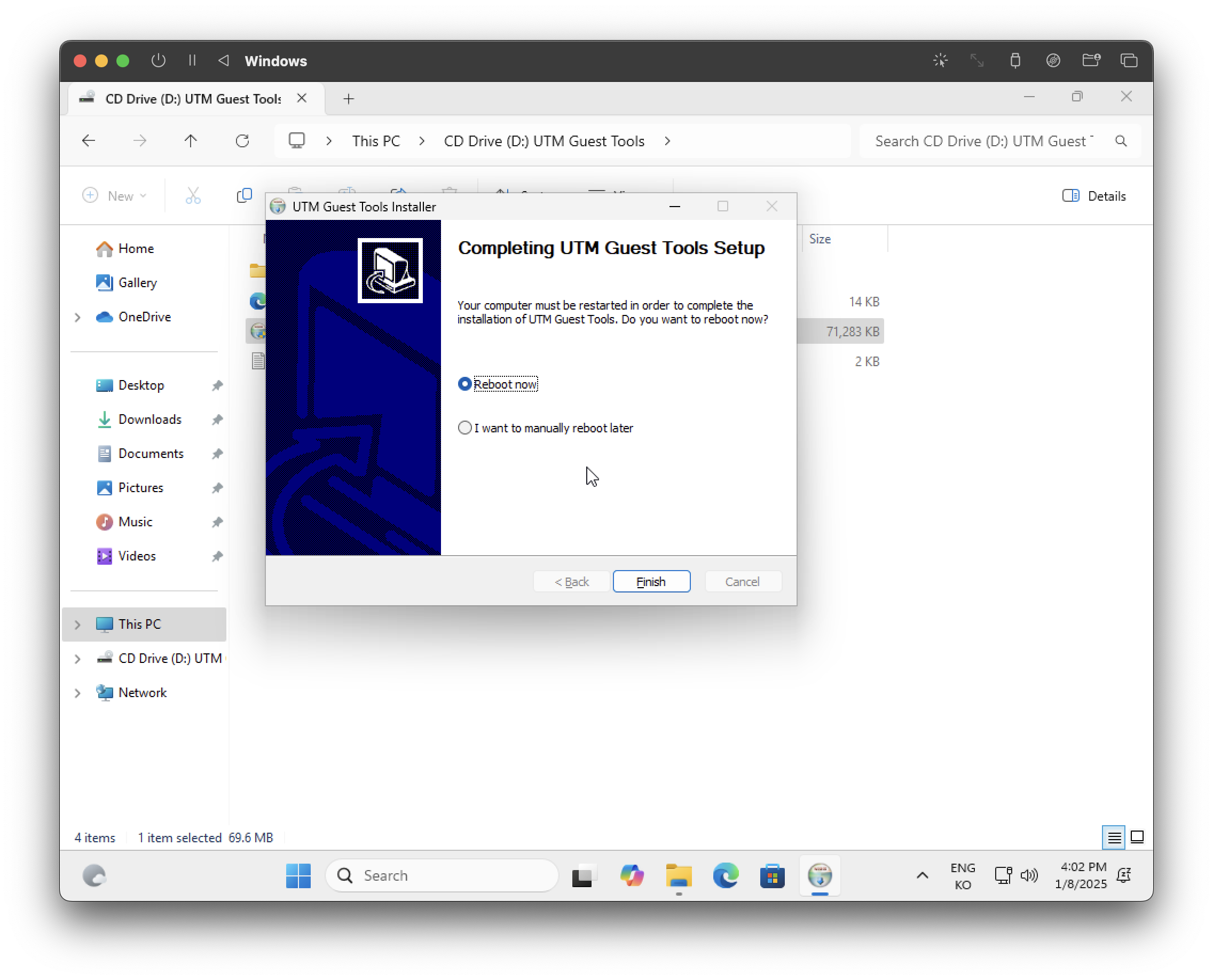Open Videos quick access folder
The width and height of the screenshot is (1213, 980).
[137, 556]
